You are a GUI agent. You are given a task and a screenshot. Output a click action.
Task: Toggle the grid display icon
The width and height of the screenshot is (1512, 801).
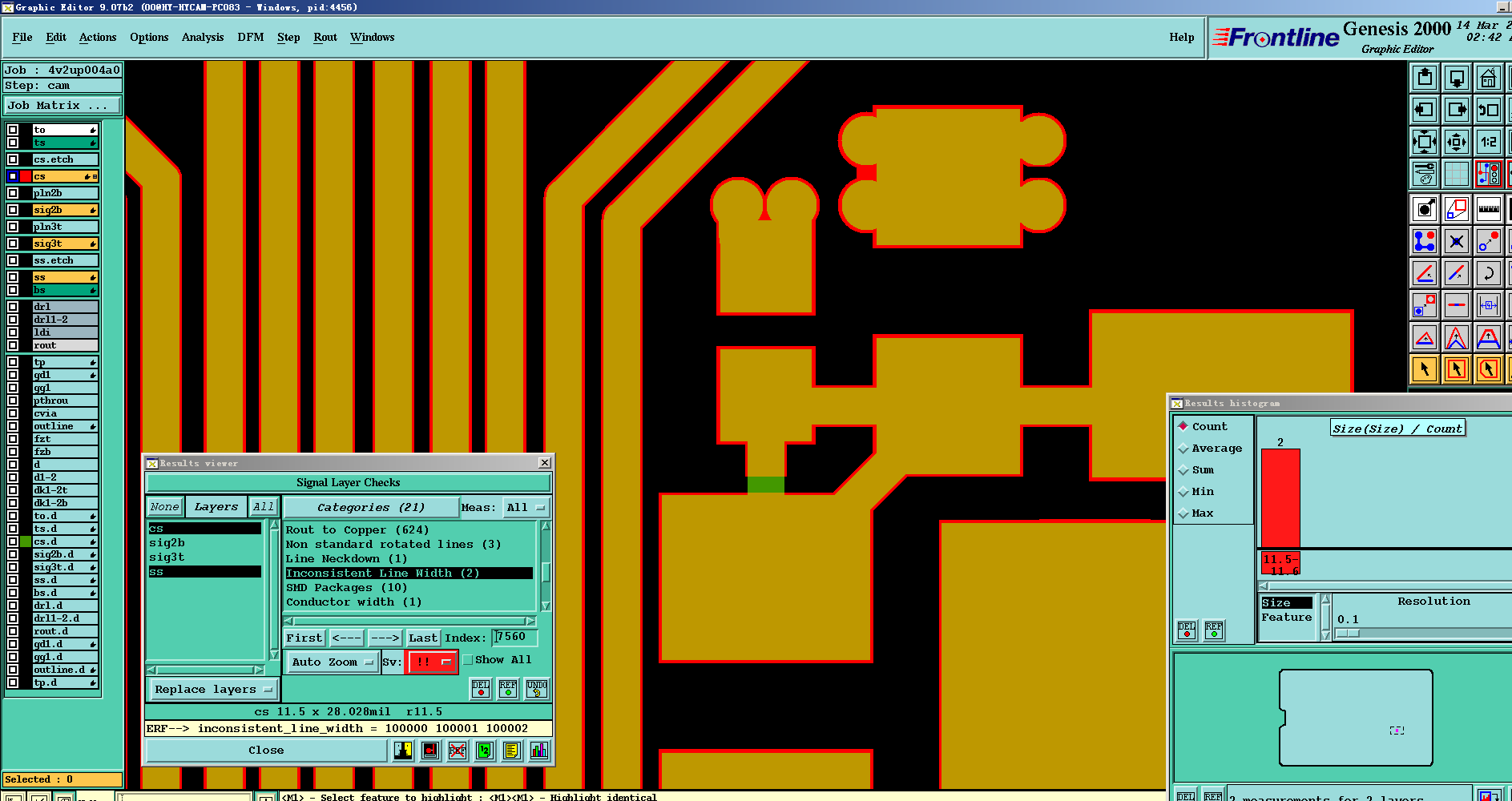[1457, 174]
